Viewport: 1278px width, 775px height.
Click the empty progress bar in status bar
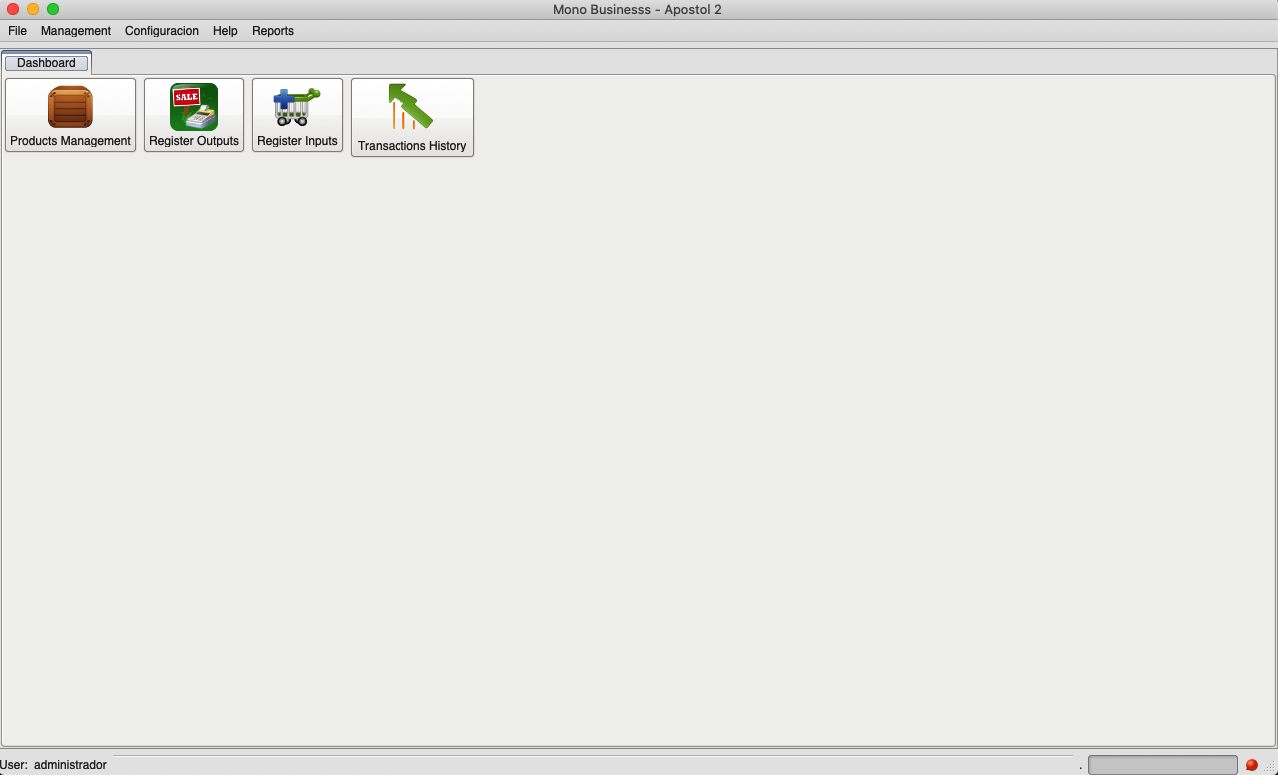(1162, 765)
